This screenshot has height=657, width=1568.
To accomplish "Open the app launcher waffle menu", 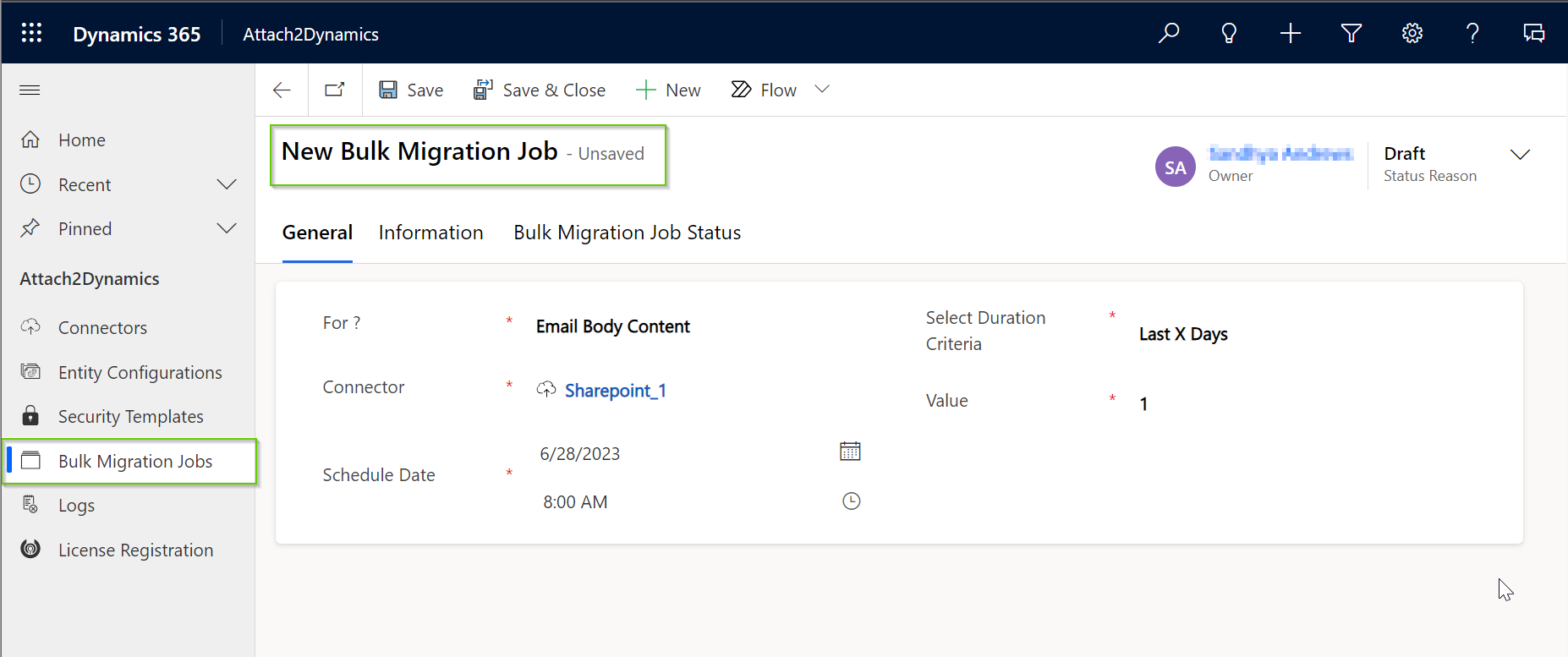I will [31, 33].
